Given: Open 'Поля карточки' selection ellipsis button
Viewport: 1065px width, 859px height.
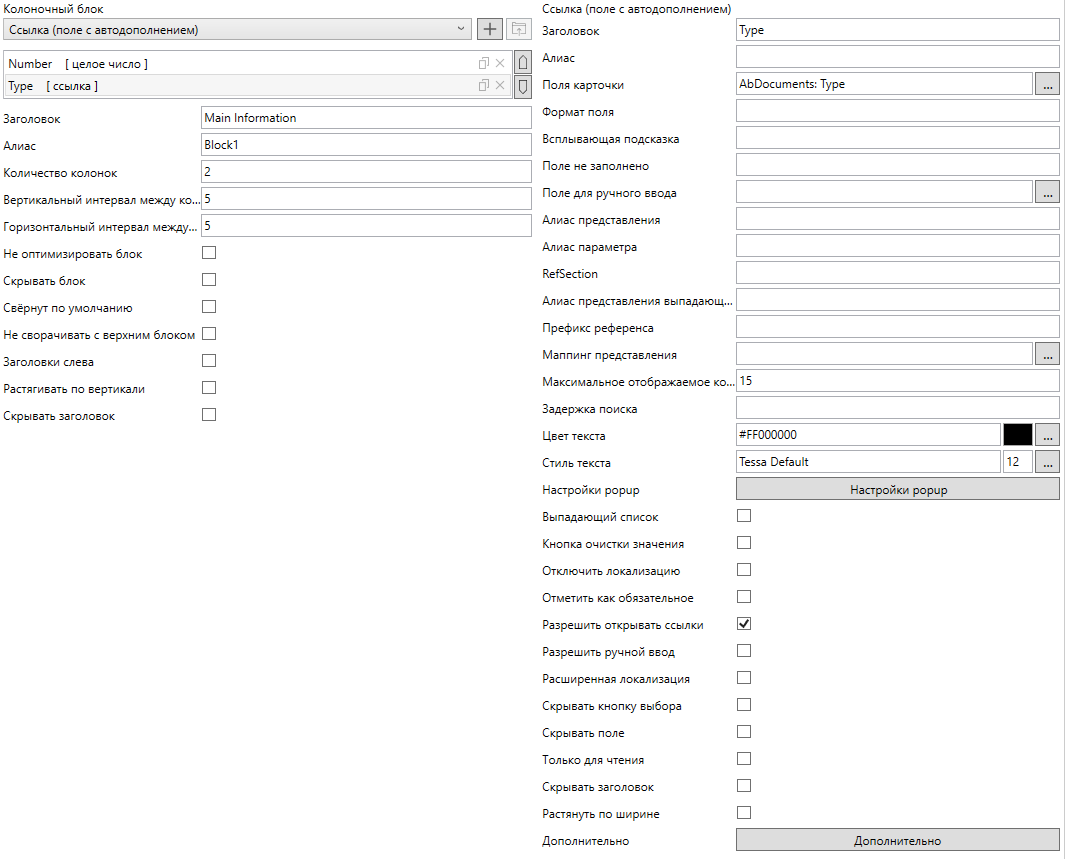Looking at the screenshot, I should (1047, 84).
